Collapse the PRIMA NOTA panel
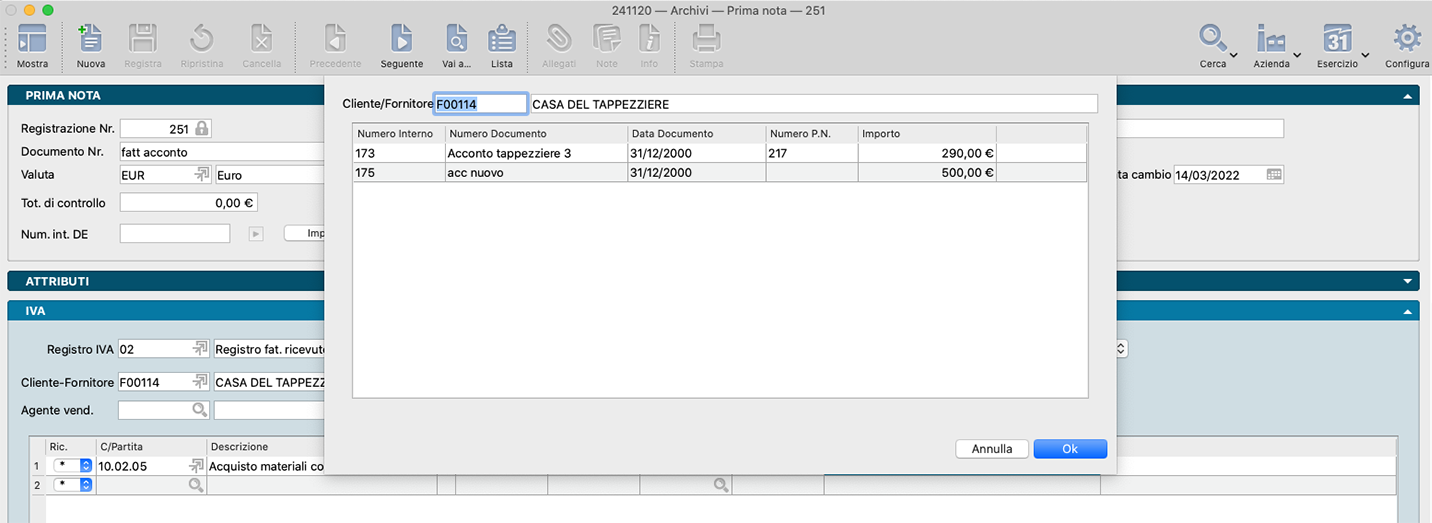Viewport: 1432px width, 523px height. [1408, 96]
